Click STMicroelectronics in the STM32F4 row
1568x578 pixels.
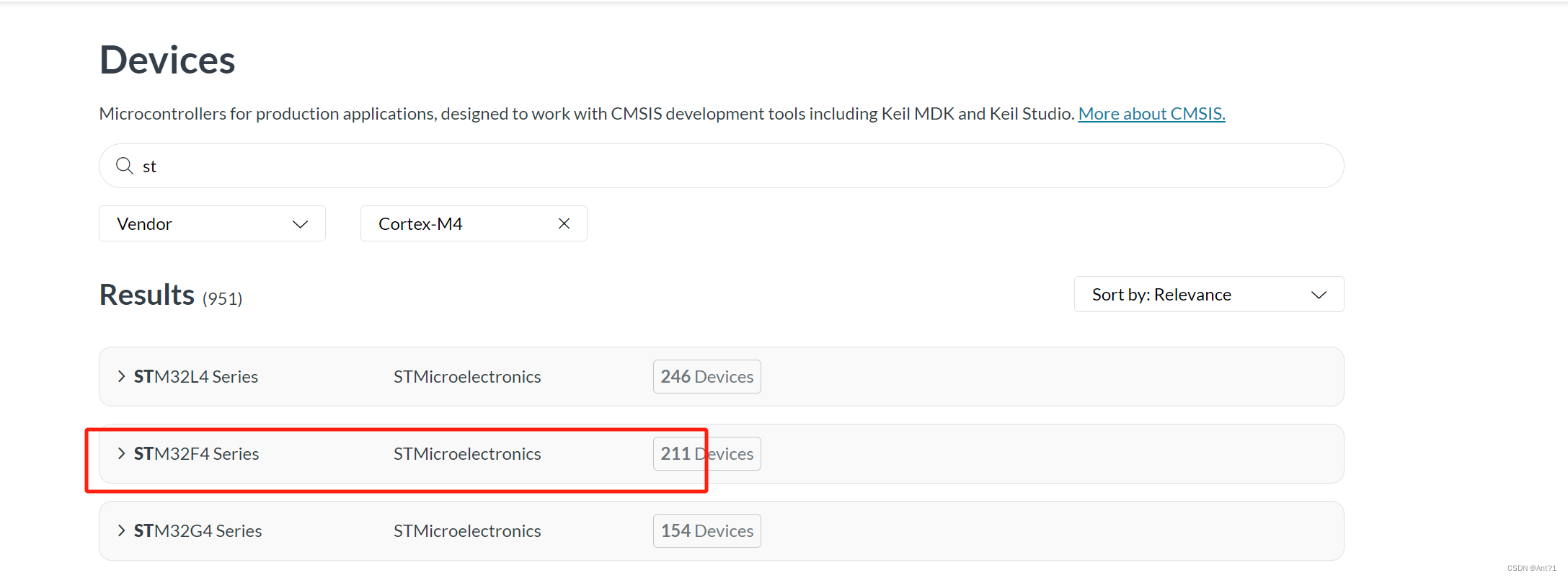click(467, 453)
